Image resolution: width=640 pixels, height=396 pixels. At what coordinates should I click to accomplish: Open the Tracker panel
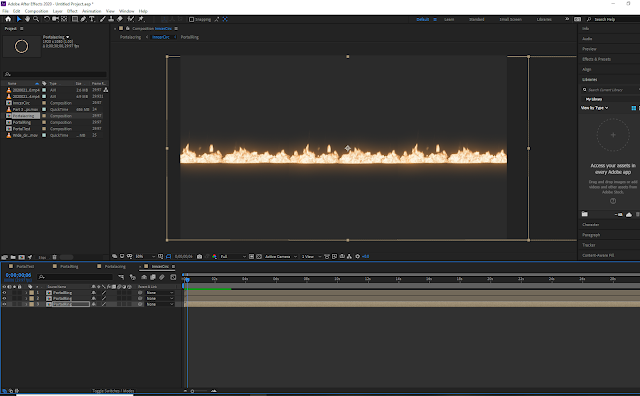point(589,245)
